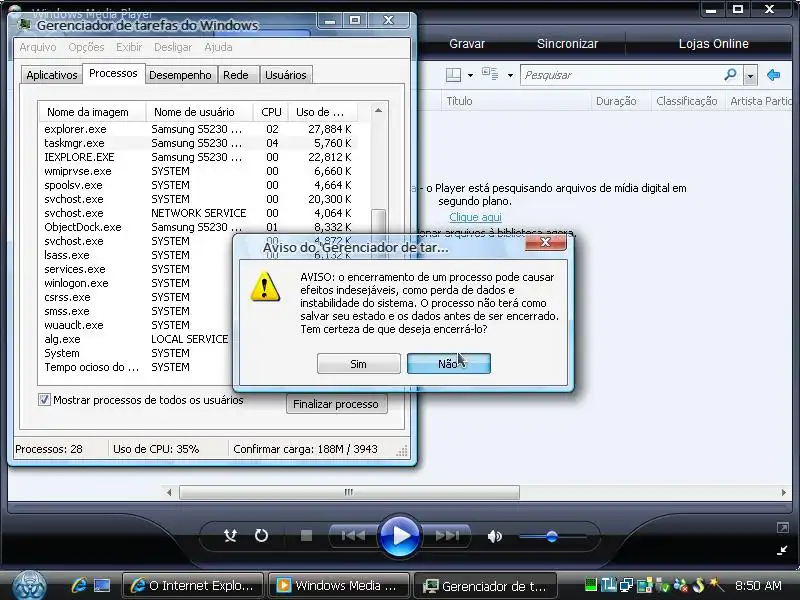Select the ObjectDock.exe process row
This screenshot has width=800, height=600.
click(198, 227)
